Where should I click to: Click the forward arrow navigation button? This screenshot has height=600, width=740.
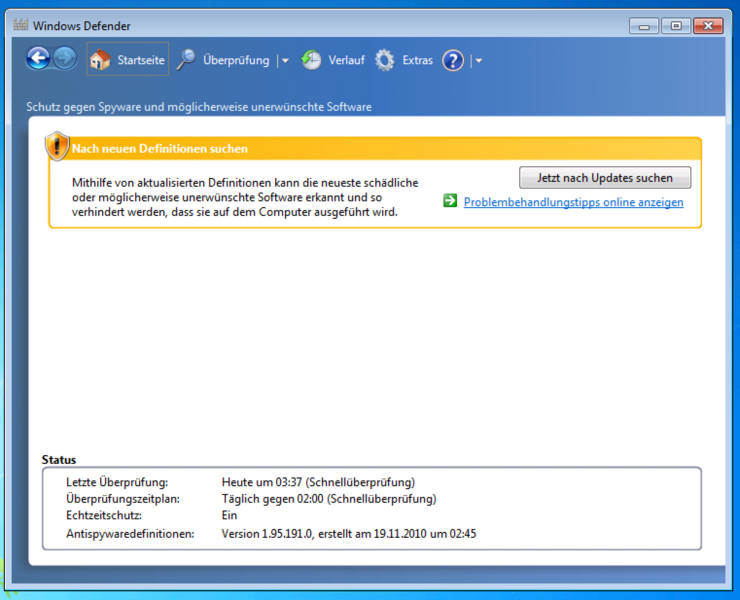pyautogui.click(x=65, y=59)
